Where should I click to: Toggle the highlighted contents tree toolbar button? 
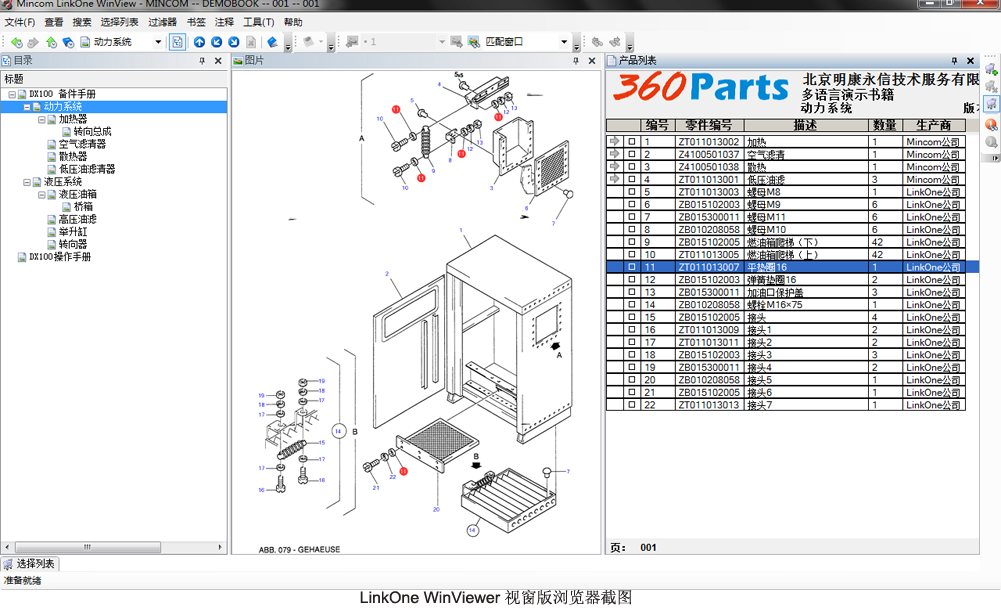[177, 42]
